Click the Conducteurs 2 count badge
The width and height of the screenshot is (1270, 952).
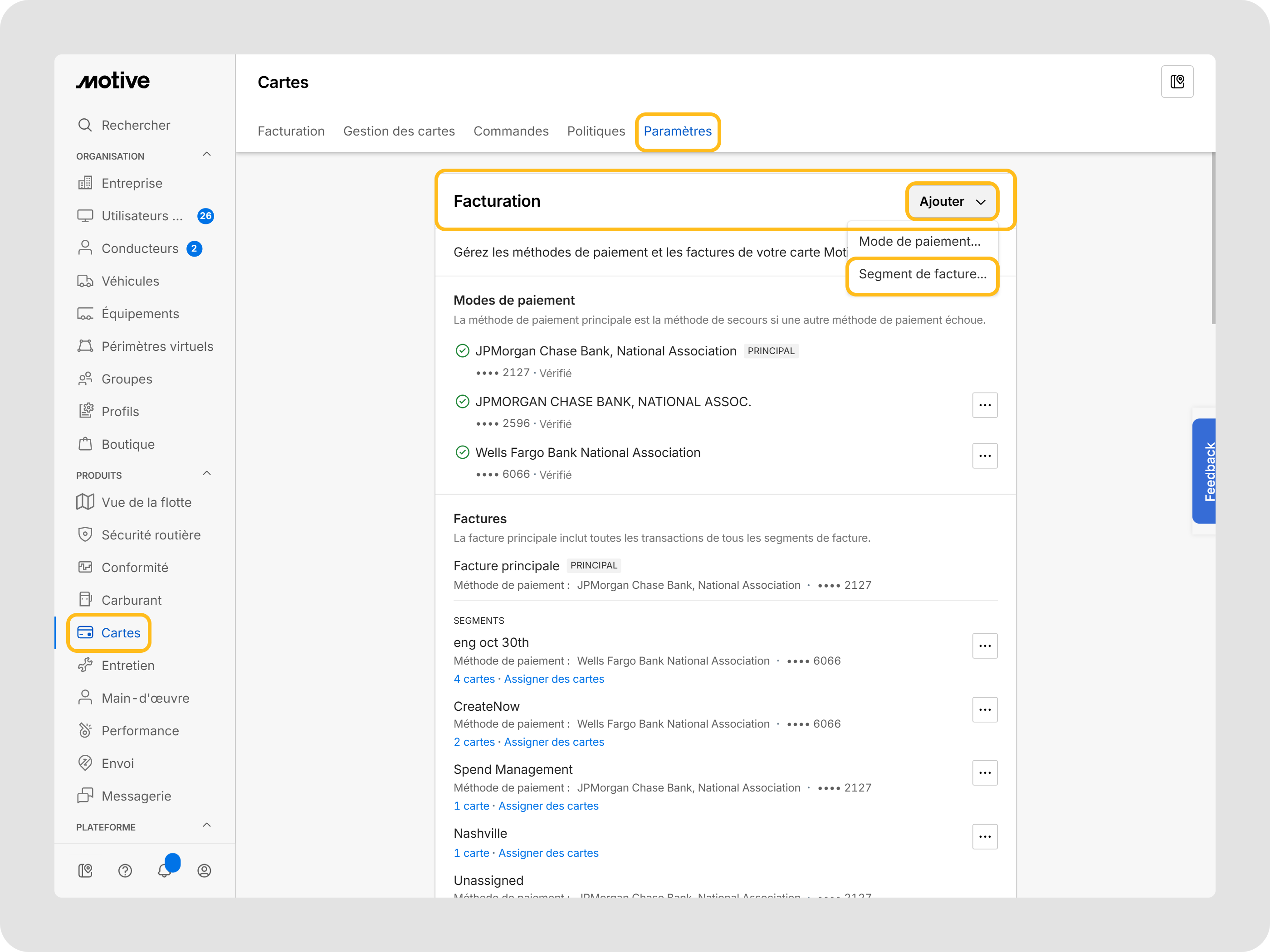click(194, 248)
